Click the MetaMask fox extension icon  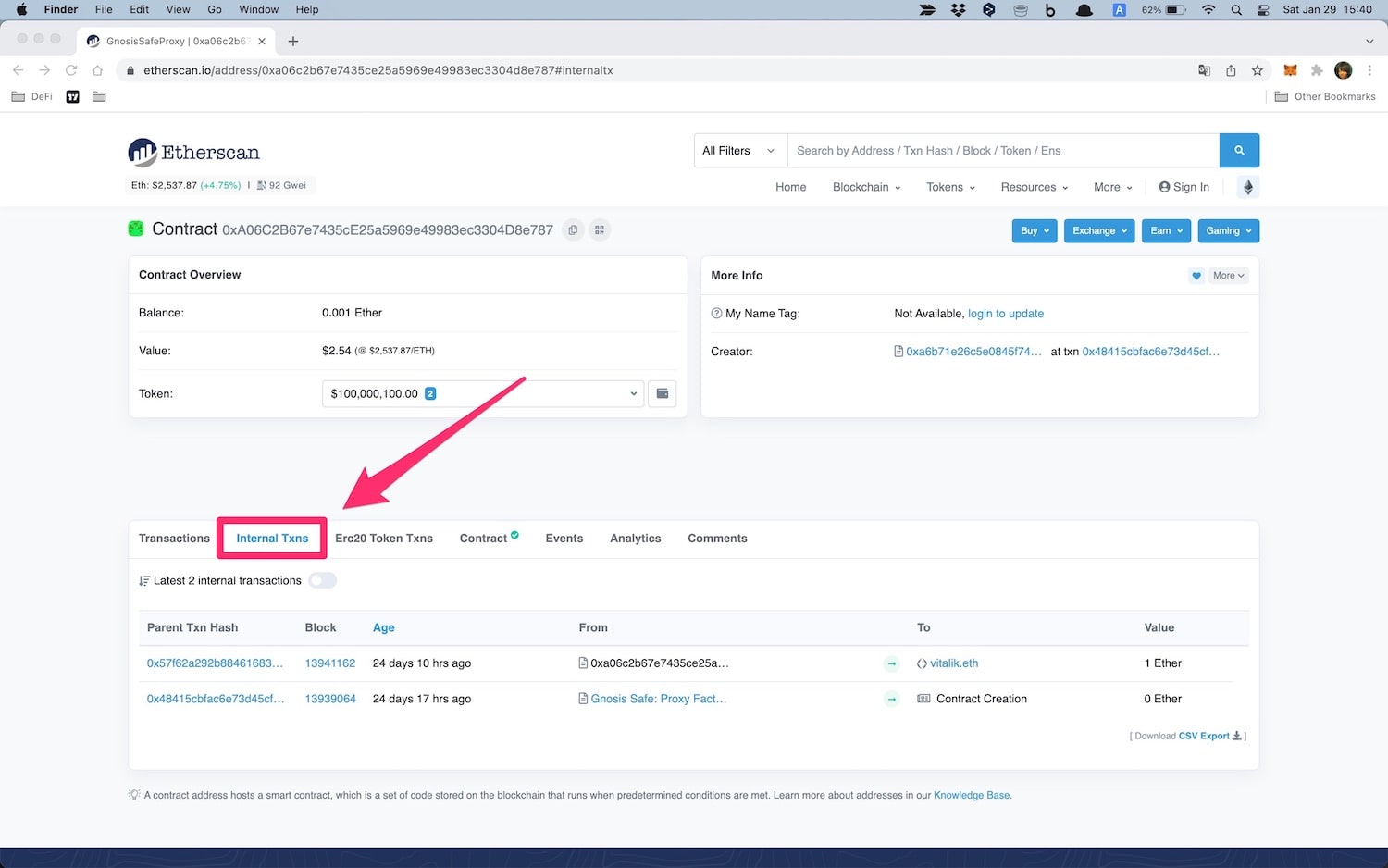(1290, 70)
